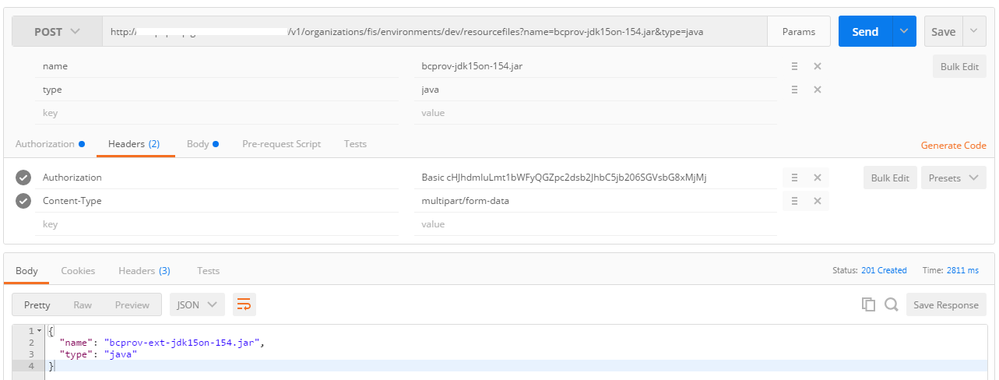The width and height of the screenshot is (999, 380).
Task: Click the "type": "java" response line
Action: [x=99, y=354]
